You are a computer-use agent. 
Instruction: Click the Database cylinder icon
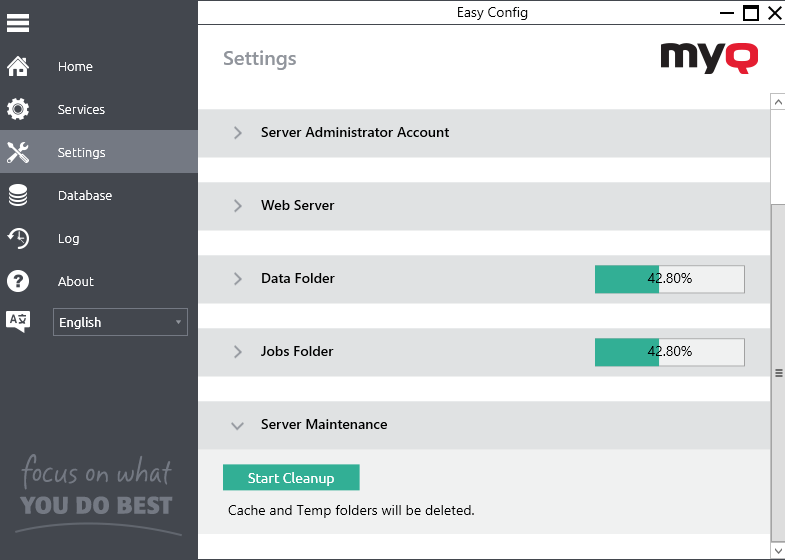(x=18, y=196)
